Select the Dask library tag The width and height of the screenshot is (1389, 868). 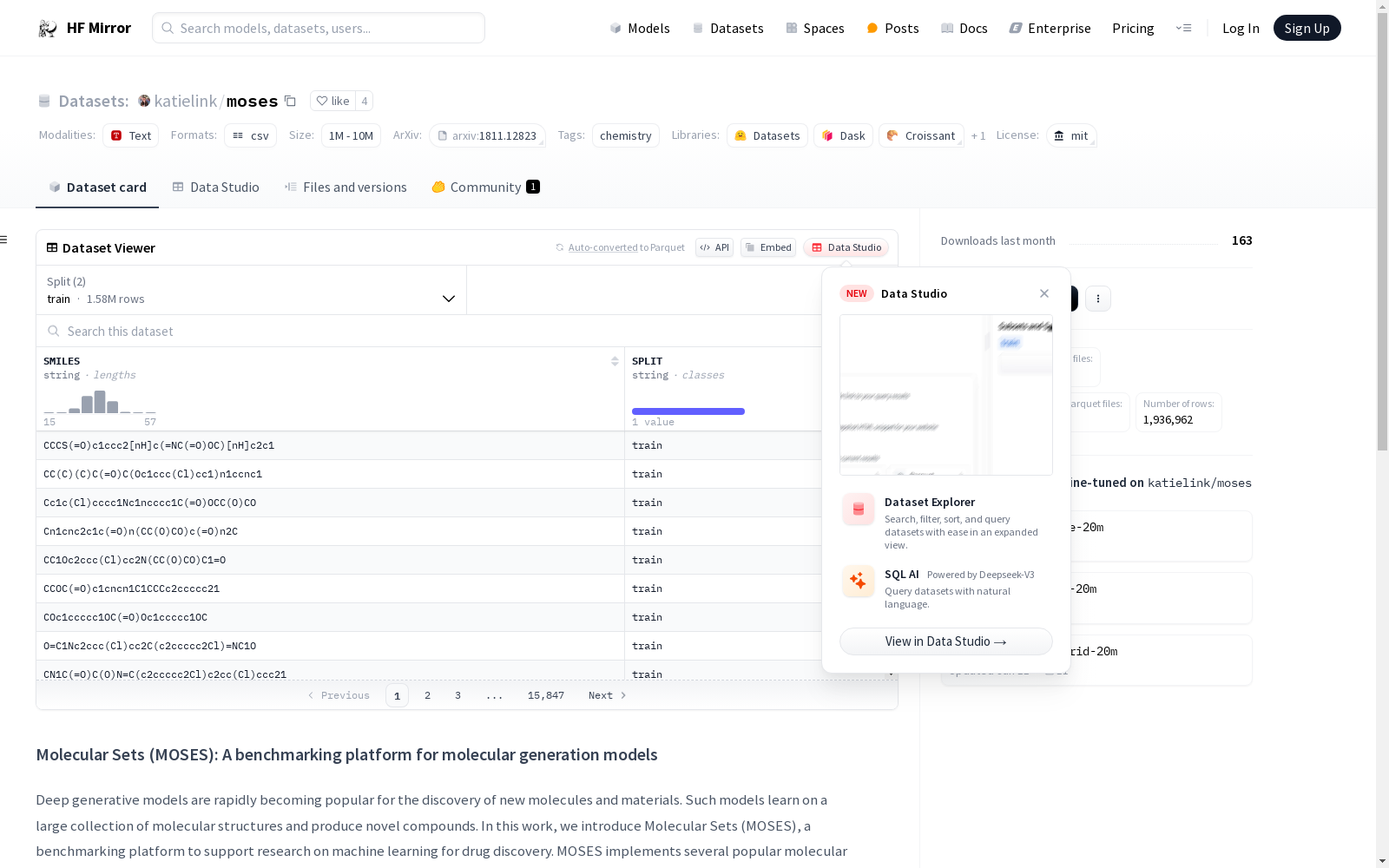pos(843,135)
